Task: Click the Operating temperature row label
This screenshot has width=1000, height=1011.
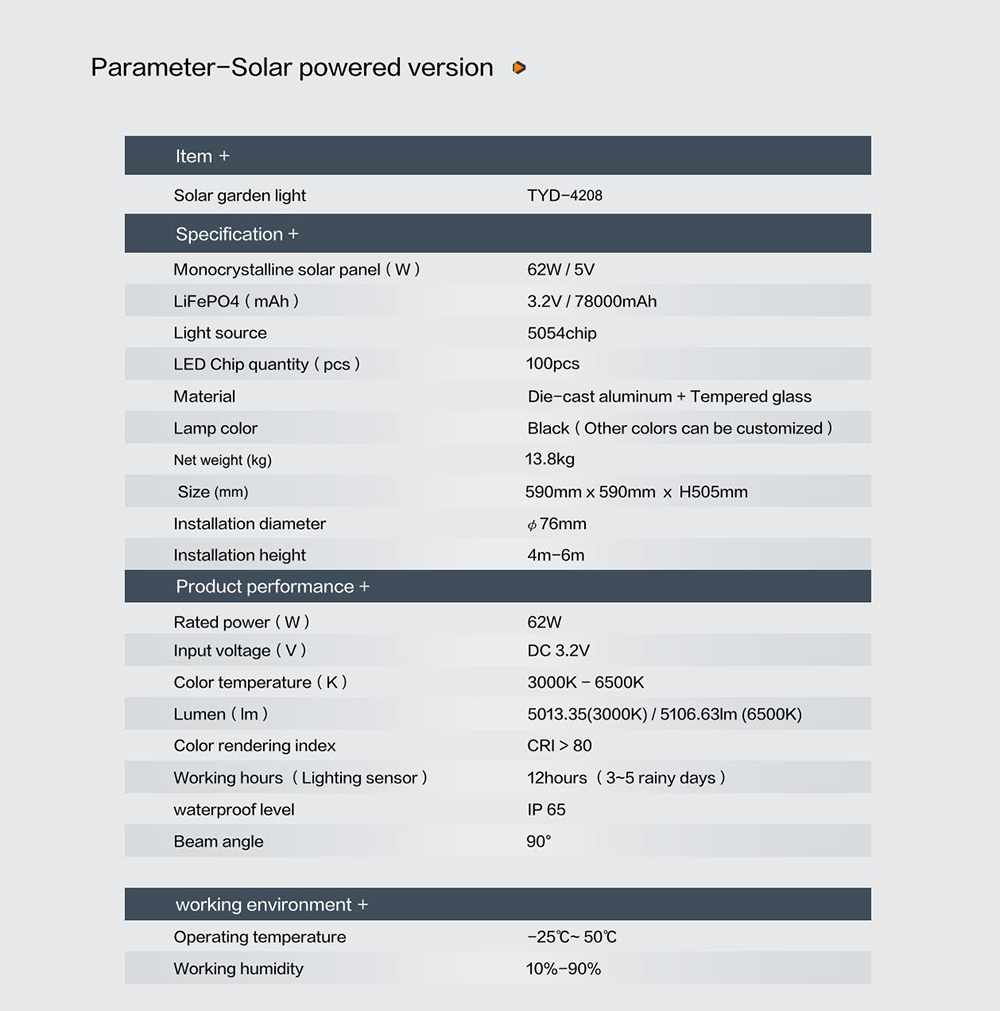Action: (260, 937)
